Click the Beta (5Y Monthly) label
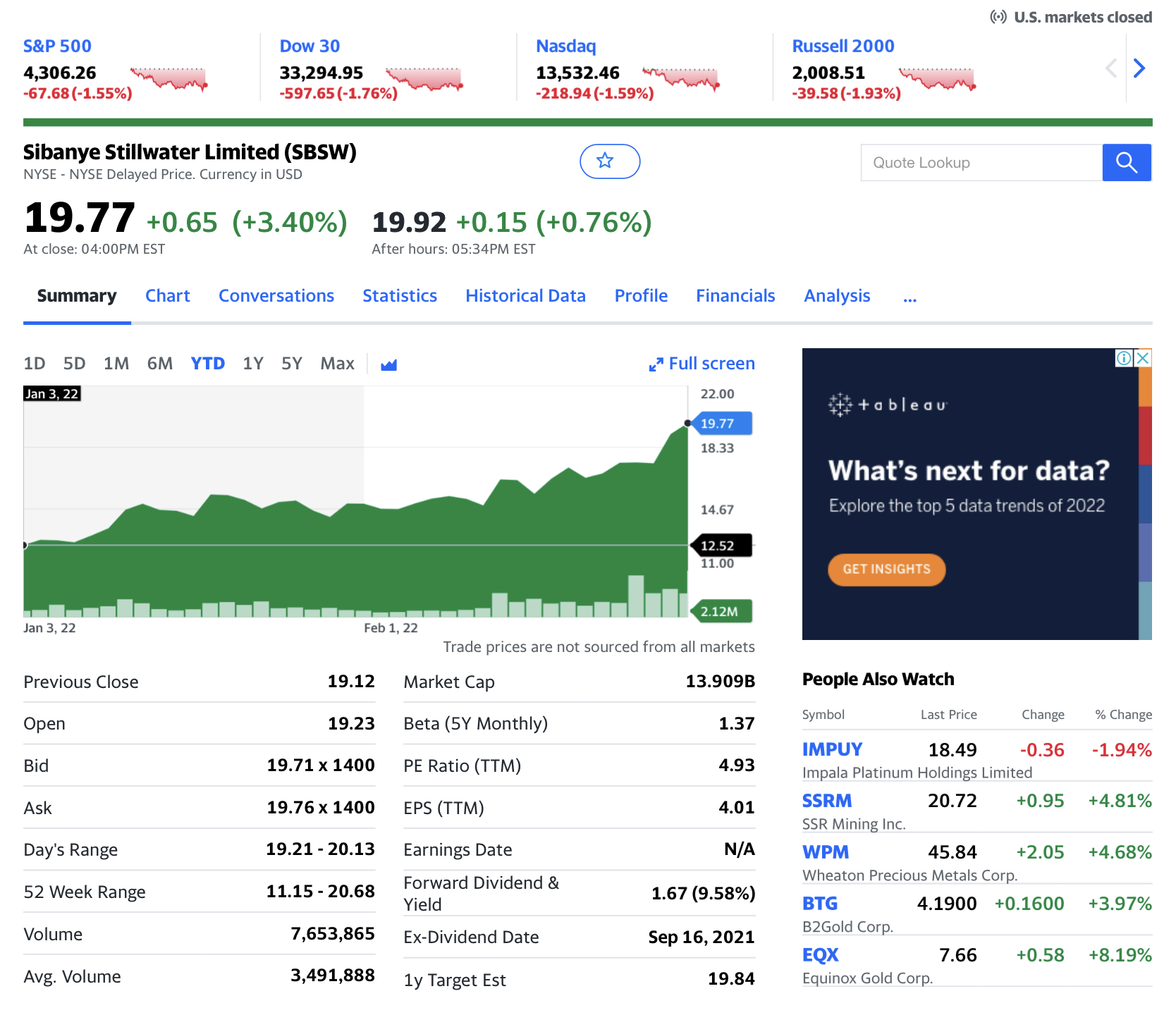1176x1015 pixels. [x=476, y=724]
